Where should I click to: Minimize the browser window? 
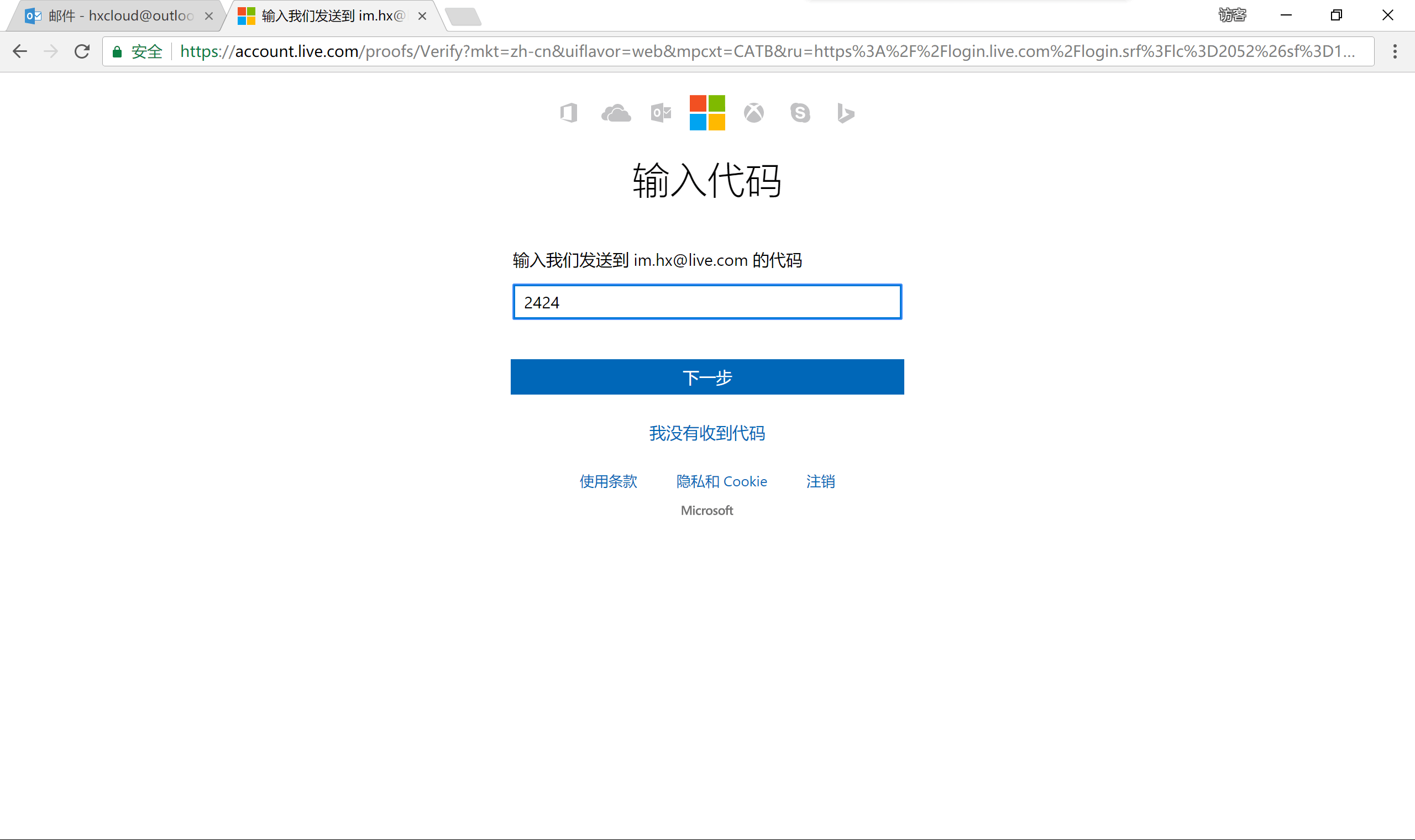tap(1286, 15)
